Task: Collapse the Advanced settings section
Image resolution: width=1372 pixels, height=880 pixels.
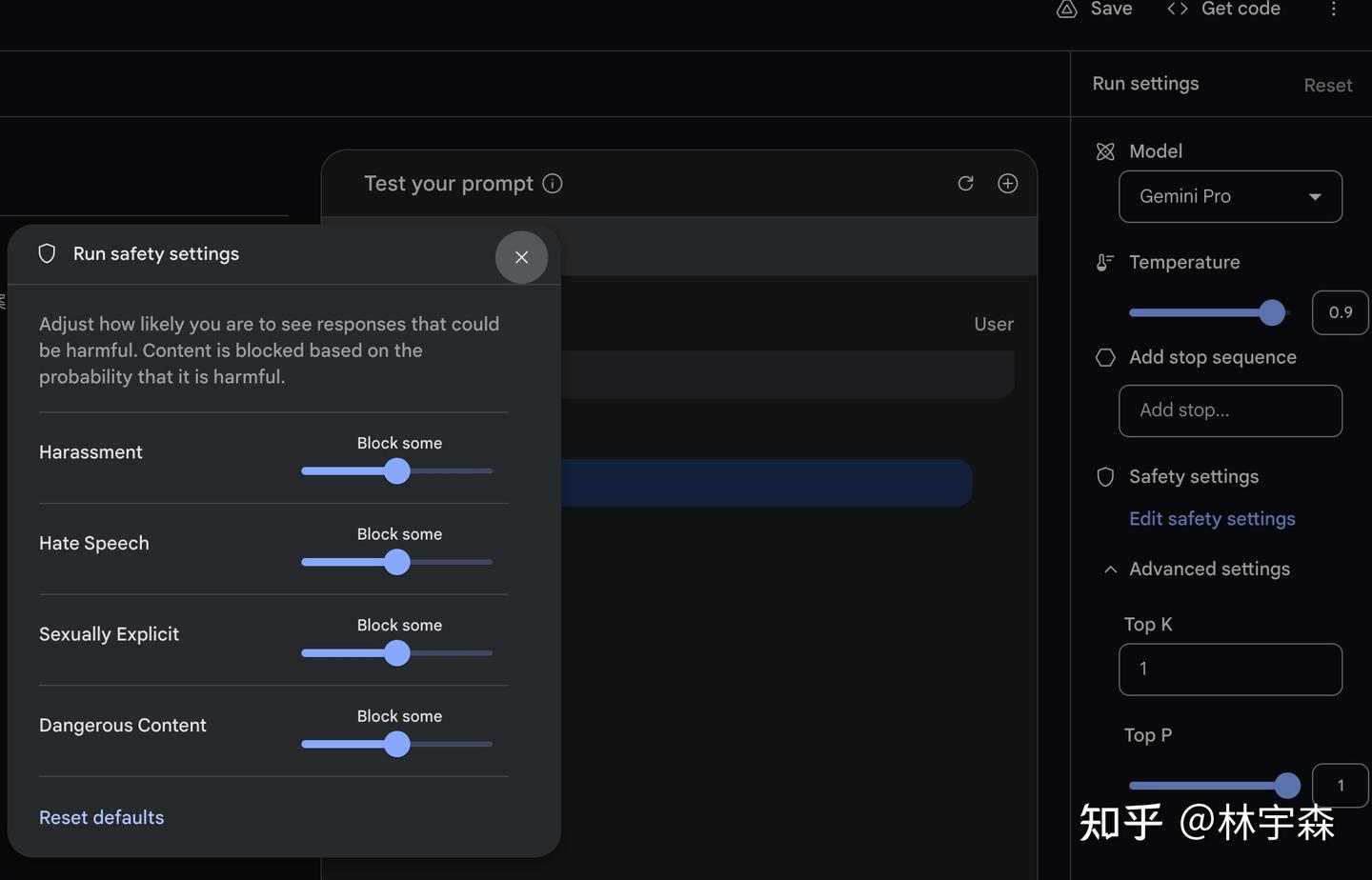Action: point(1110,569)
